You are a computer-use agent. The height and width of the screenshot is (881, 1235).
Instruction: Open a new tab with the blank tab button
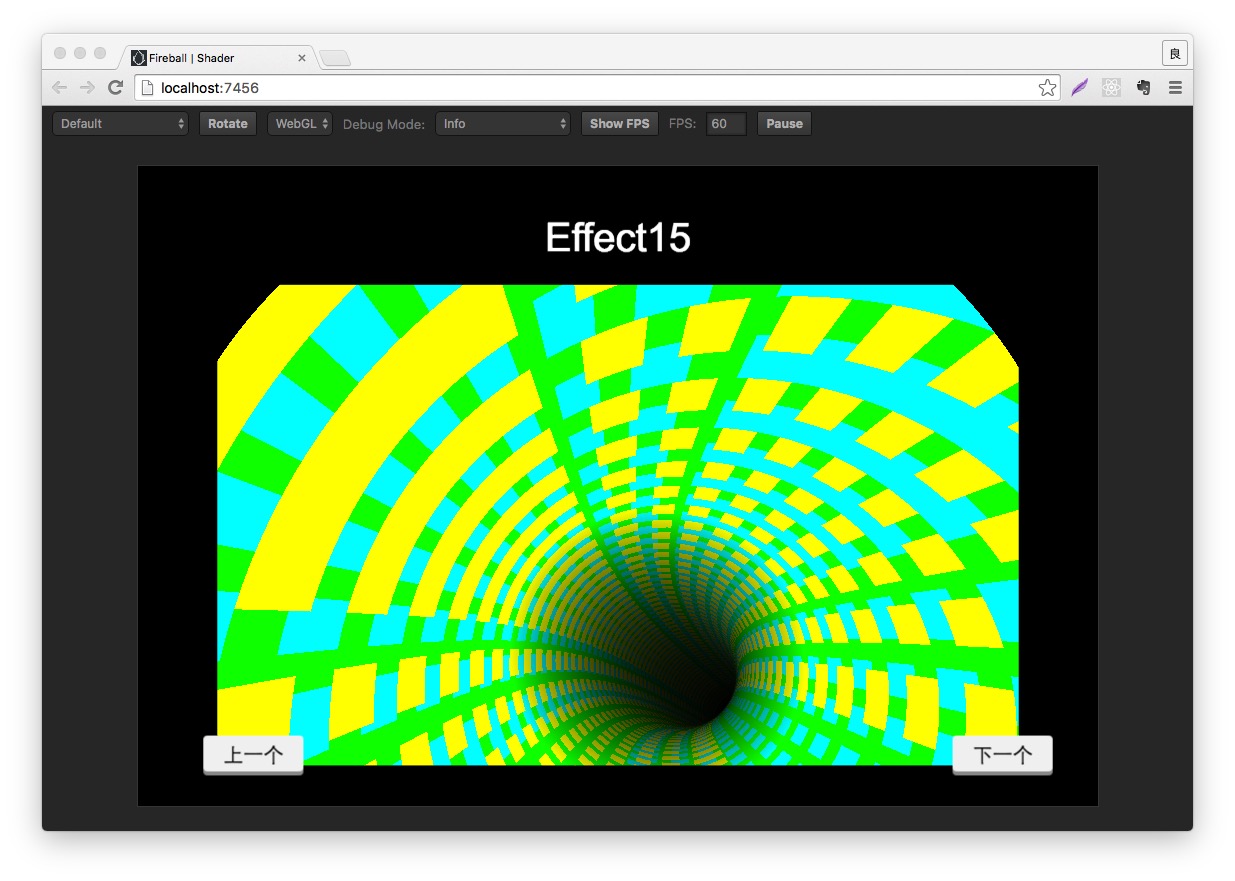335,59
